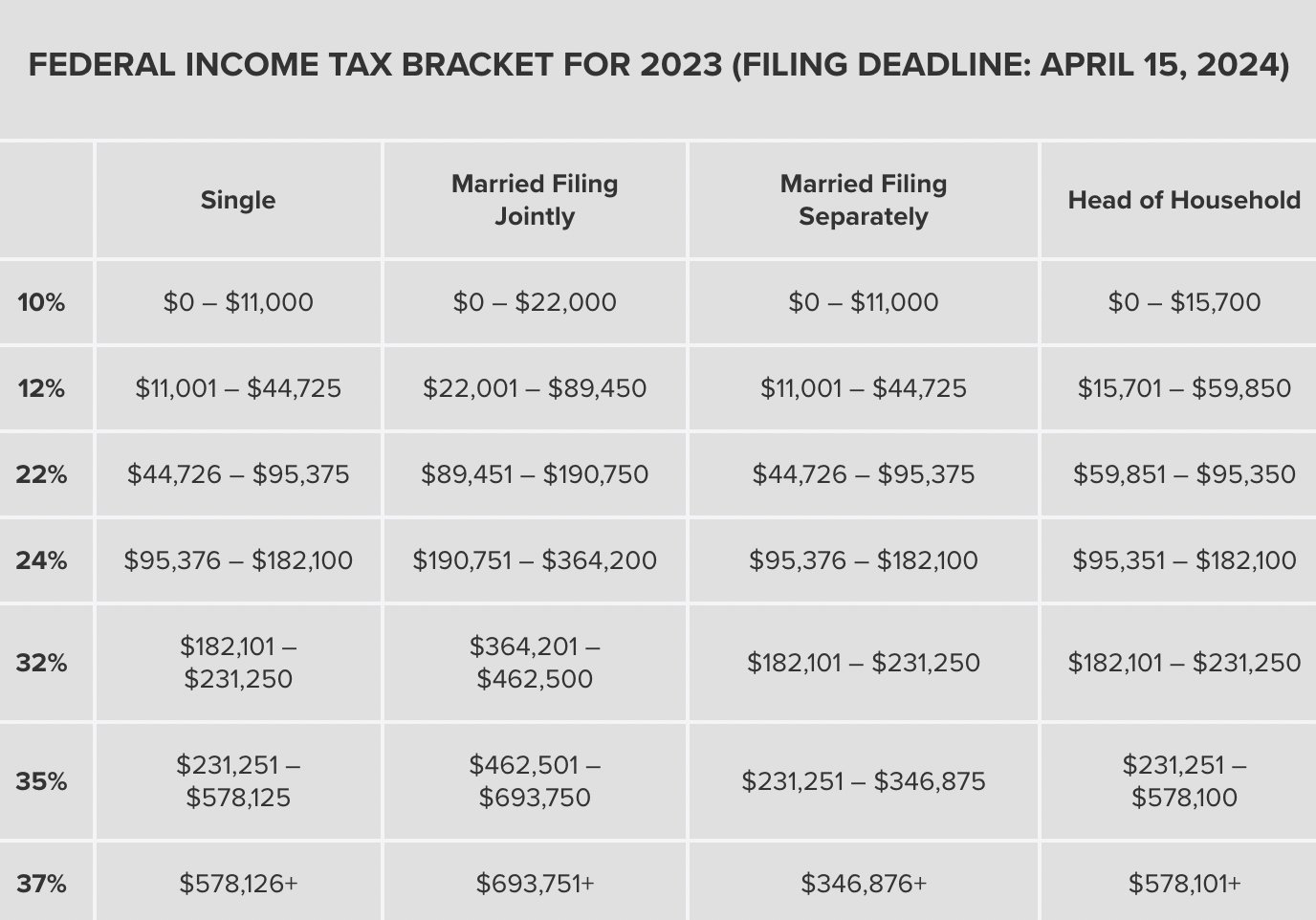
Task: Click the $89,451 – $190,750 cell
Action: (x=535, y=474)
